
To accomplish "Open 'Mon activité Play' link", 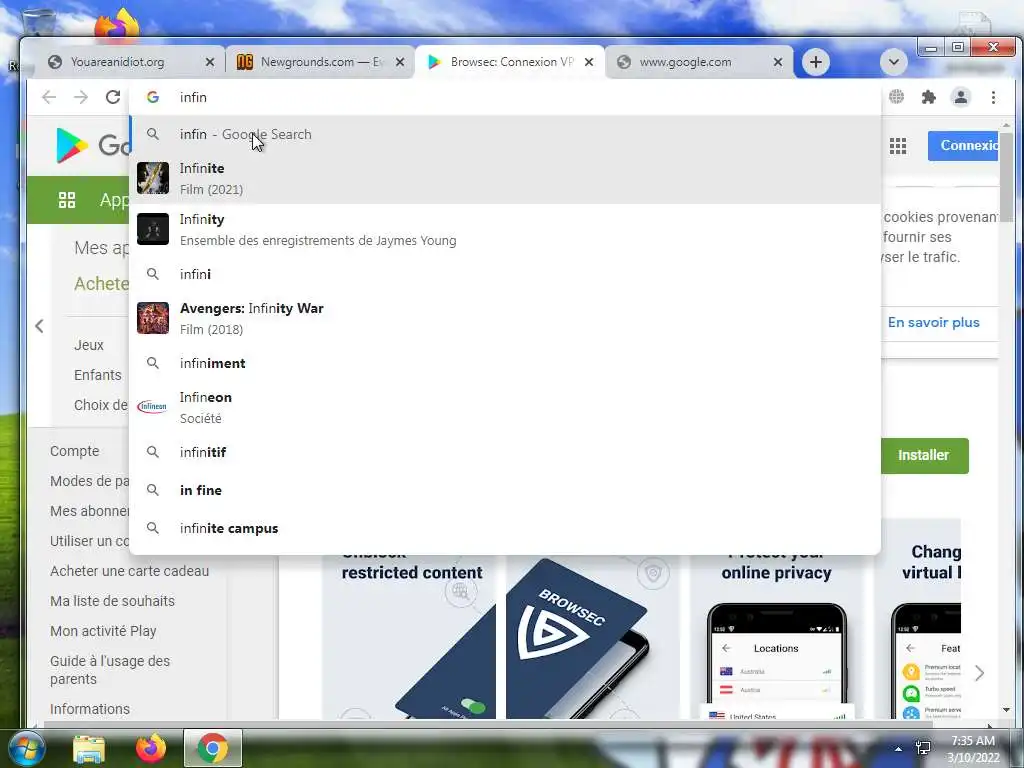I will (x=103, y=631).
